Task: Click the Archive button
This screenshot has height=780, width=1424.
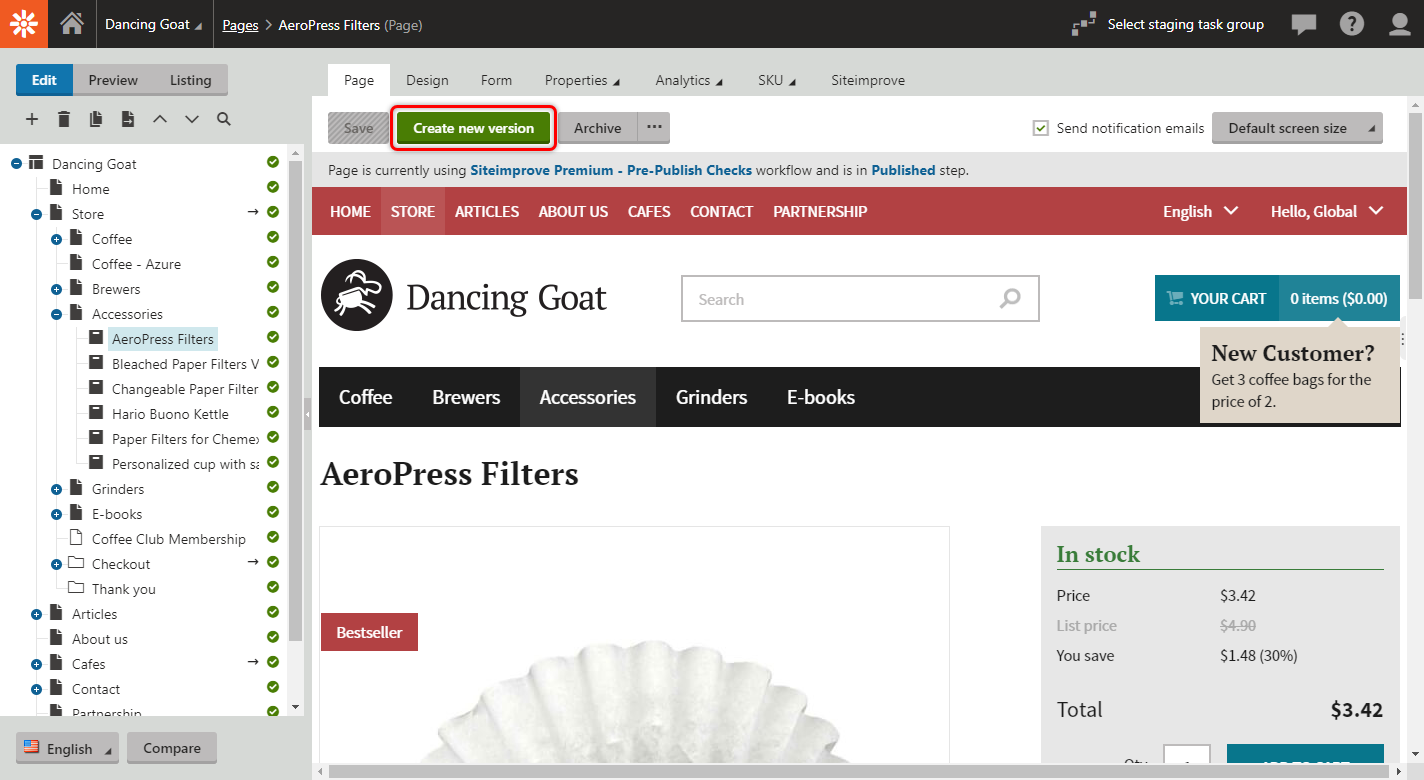Action: click(598, 128)
